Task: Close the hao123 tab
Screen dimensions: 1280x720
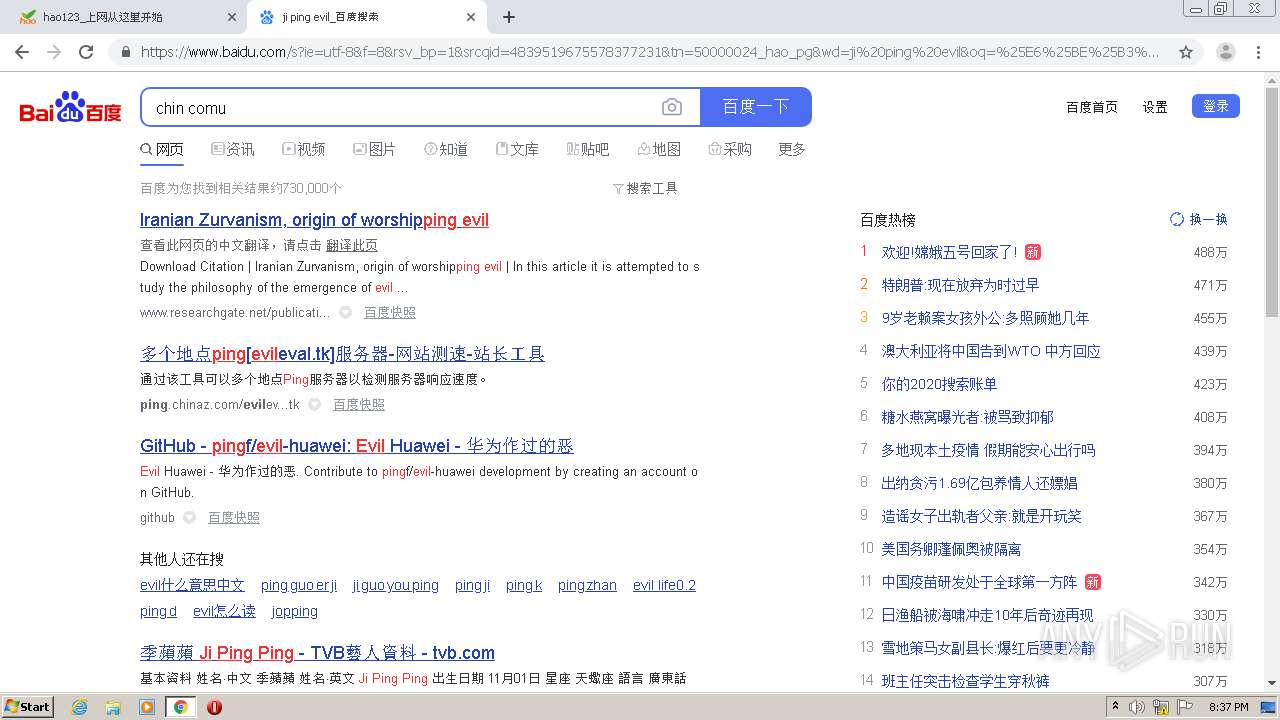Action: tap(232, 17)
